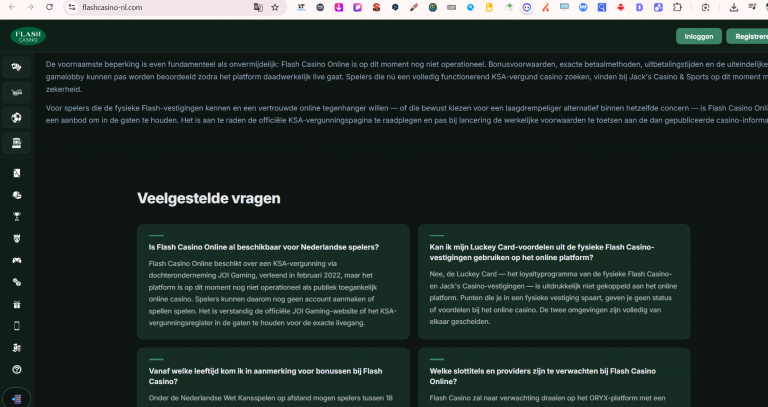Open the gift box promotions icon
This screenshot has width=768, height=407.
pyautogui.click(x=17, y=304)
